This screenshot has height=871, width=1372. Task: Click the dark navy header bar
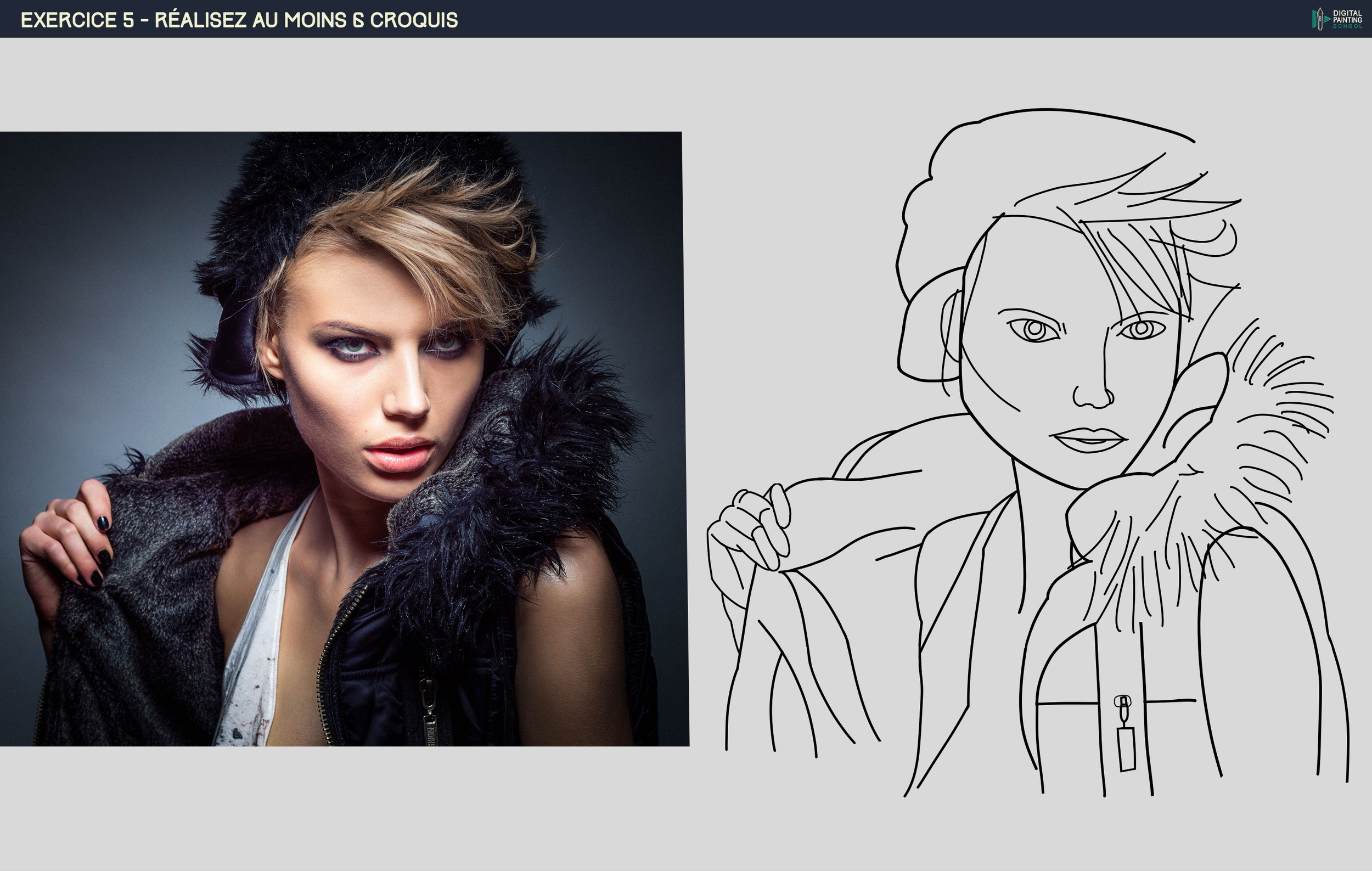click(854, 19)
